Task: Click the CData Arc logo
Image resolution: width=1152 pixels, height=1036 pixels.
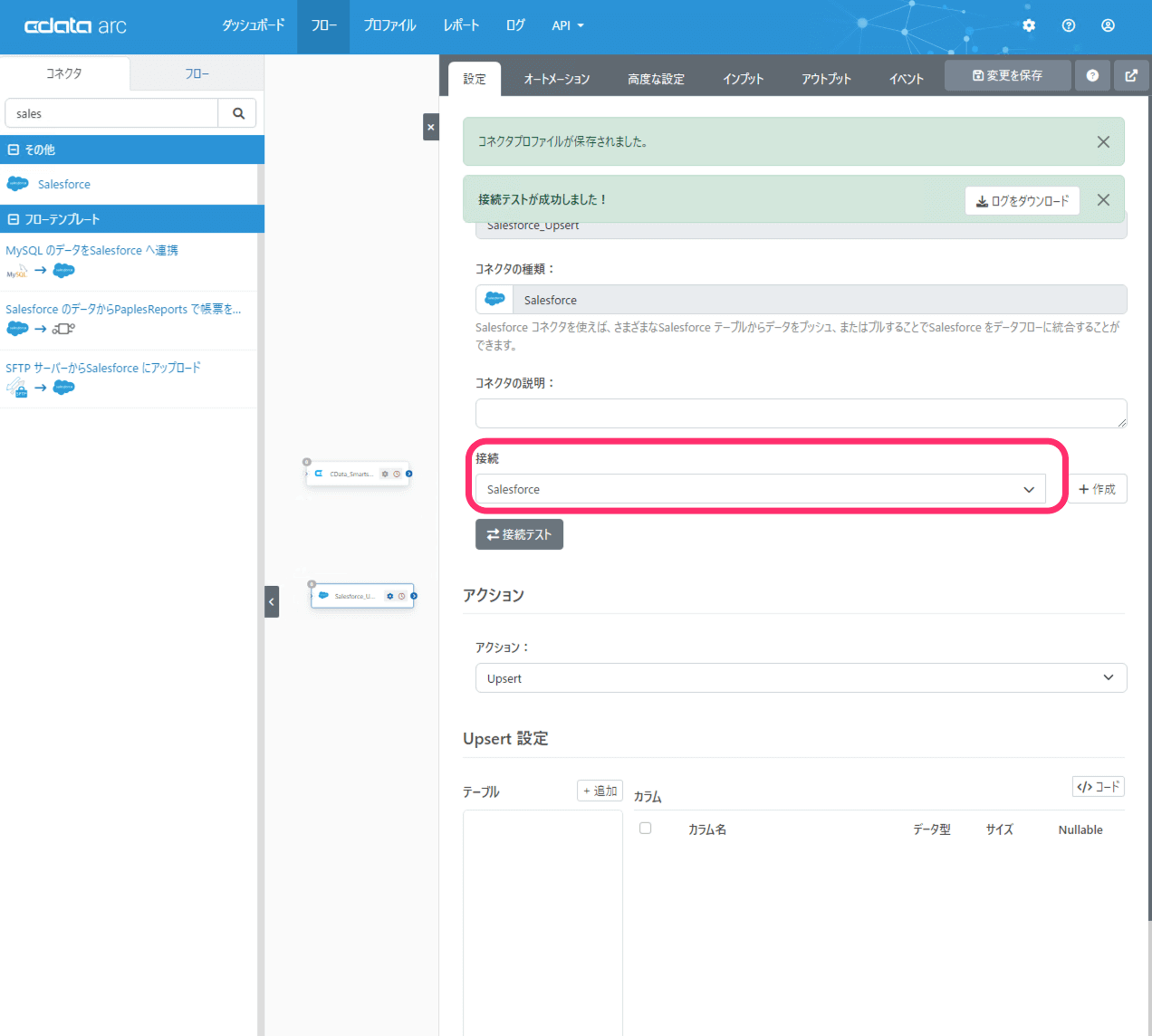Action: pos(75,26)
